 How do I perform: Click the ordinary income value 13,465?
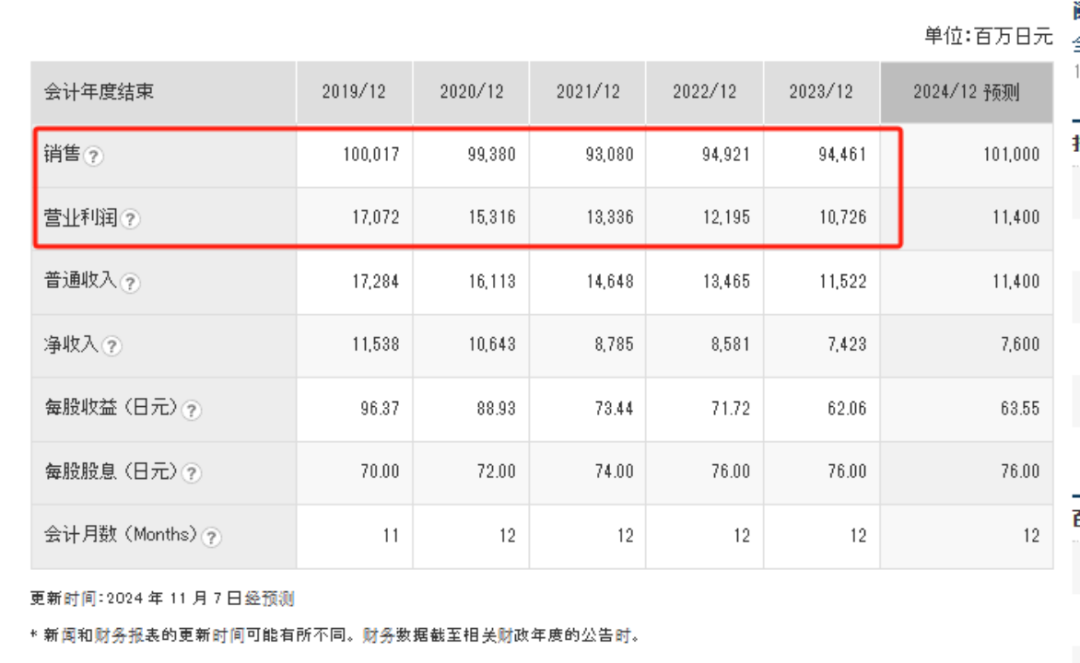pyautogui.click(x=726, y=282)
